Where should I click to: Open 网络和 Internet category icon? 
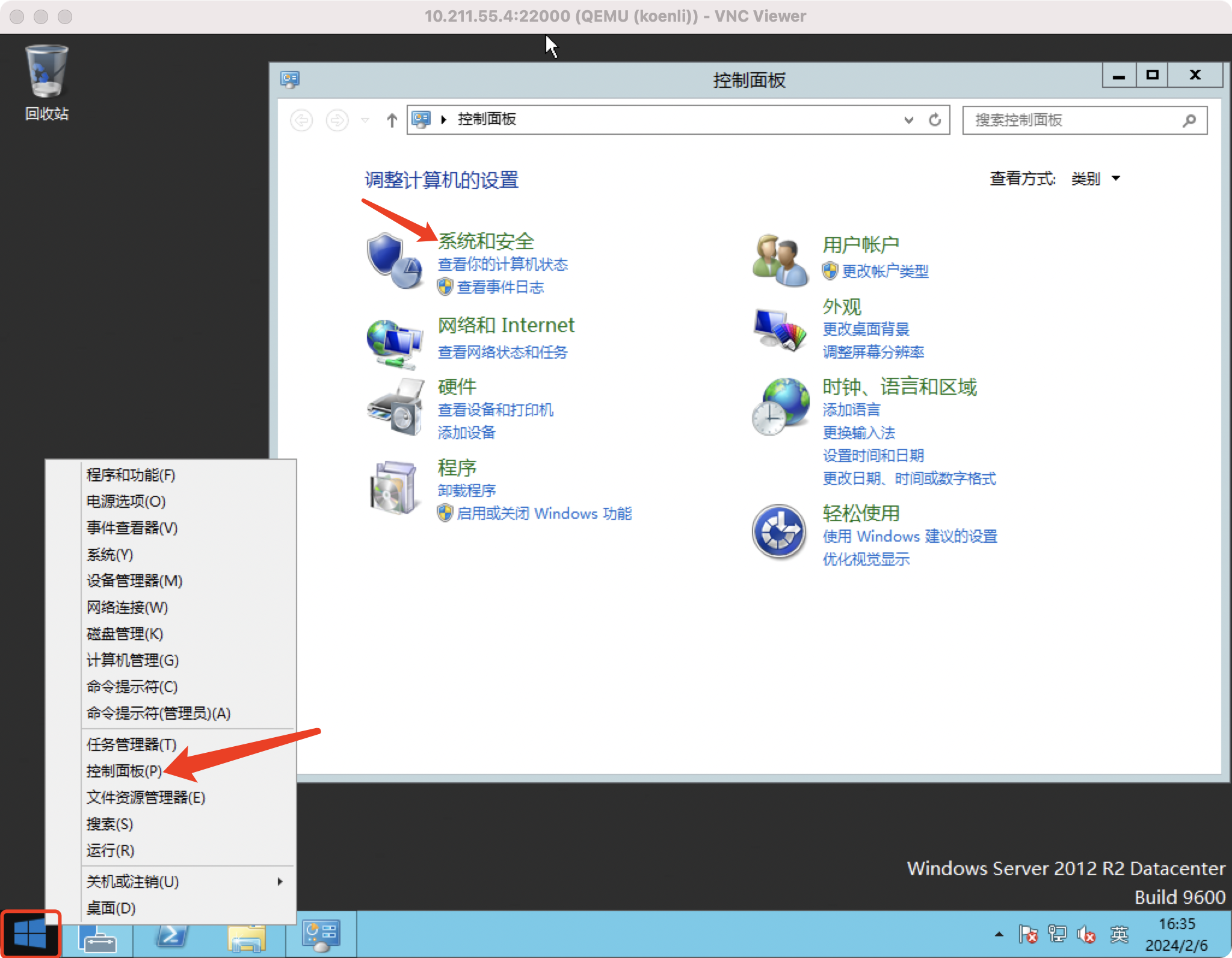coord(395,341)
